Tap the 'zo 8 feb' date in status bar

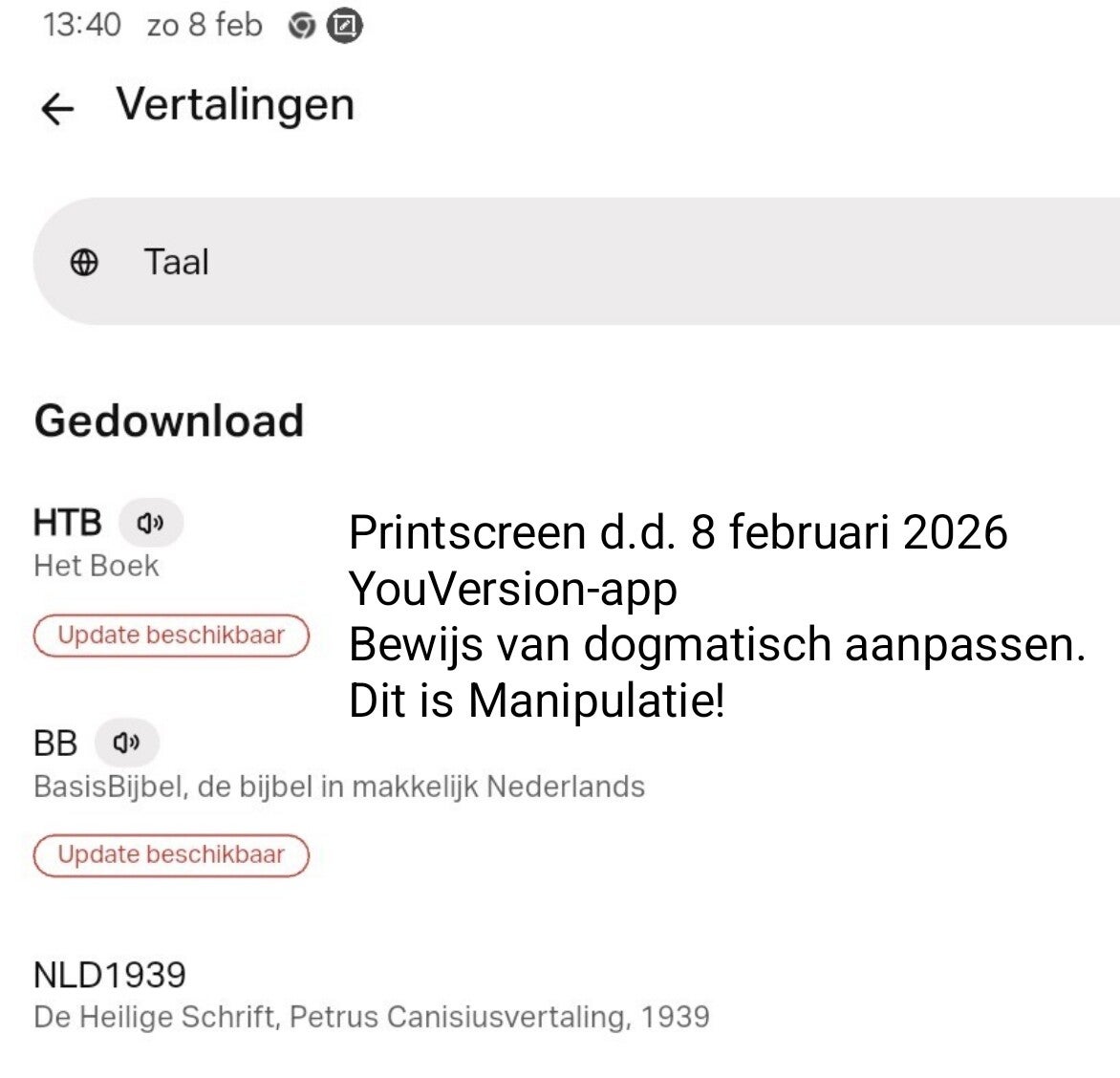point(204,25)
